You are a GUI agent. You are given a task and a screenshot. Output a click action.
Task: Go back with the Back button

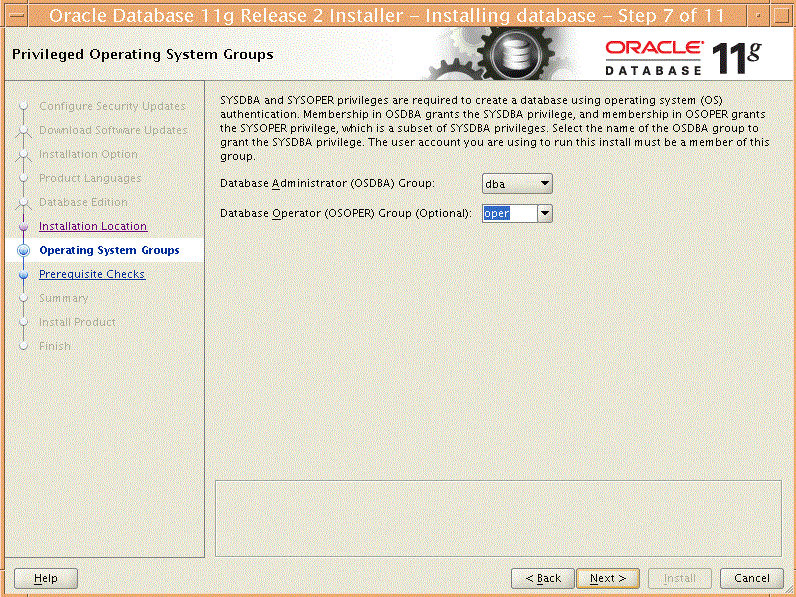(x=543, y=578)
